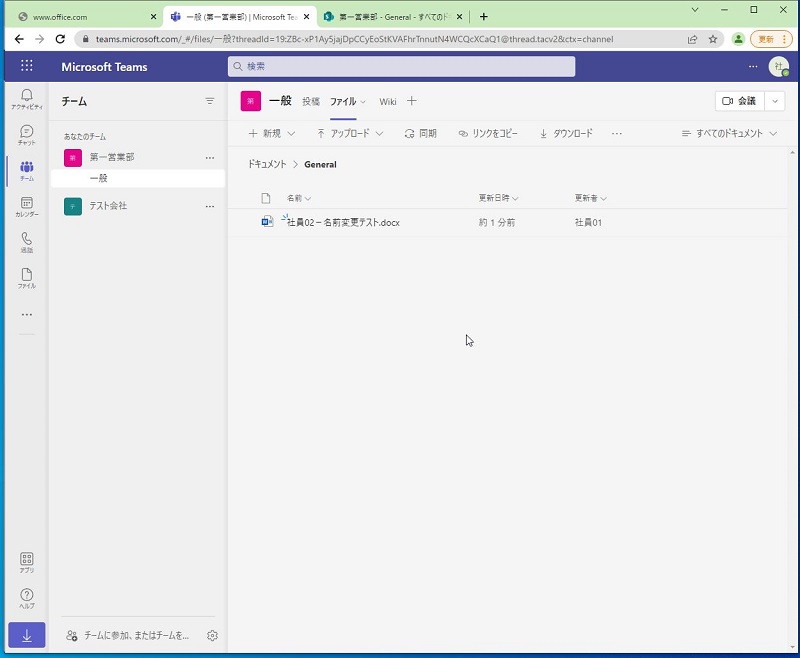Click the share page icon in address bar
The height and width of the screenshot is (658, 800).
692,39
